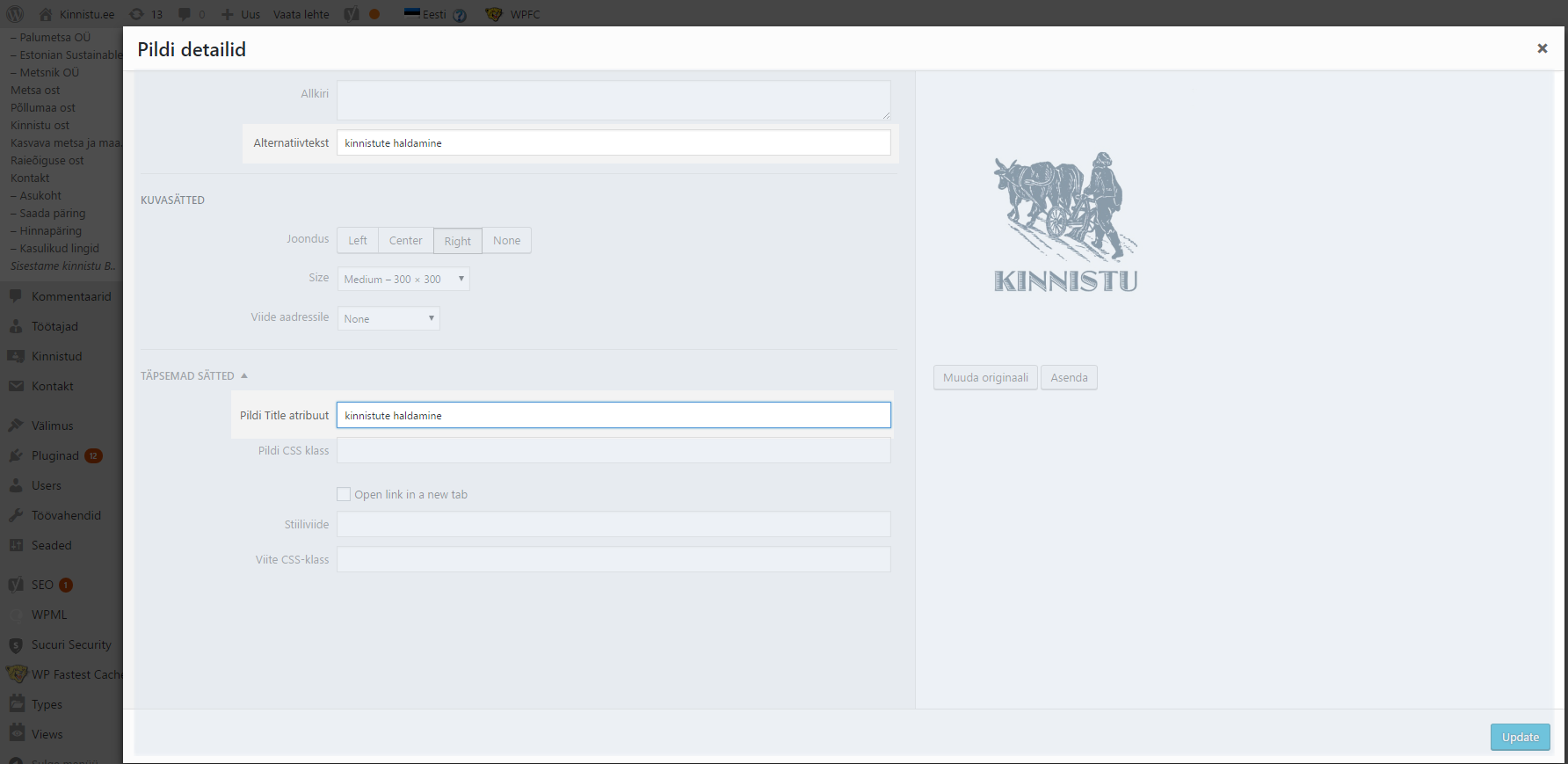The height and width of the screenshot is (764, 1568).
Task: Click the Pildi Title atribuut field
Action: [613, 415]
